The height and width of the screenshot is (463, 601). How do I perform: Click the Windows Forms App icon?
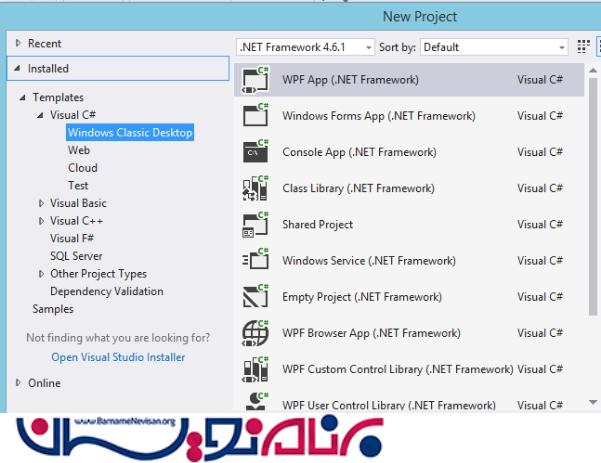click(256, 116)
